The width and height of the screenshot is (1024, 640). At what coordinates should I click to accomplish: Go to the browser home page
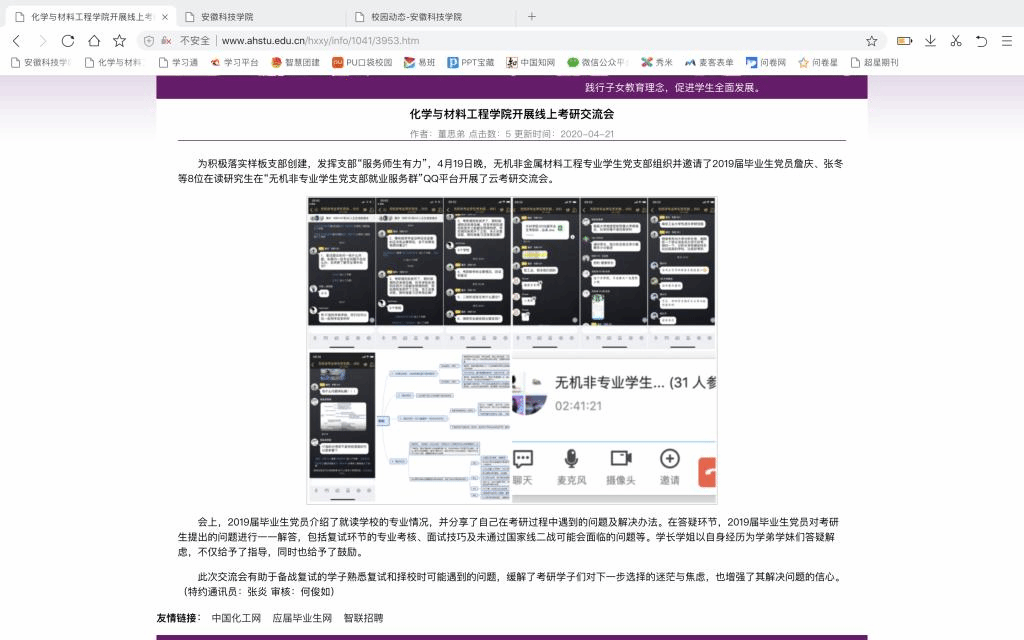click(x=94, y=41)
